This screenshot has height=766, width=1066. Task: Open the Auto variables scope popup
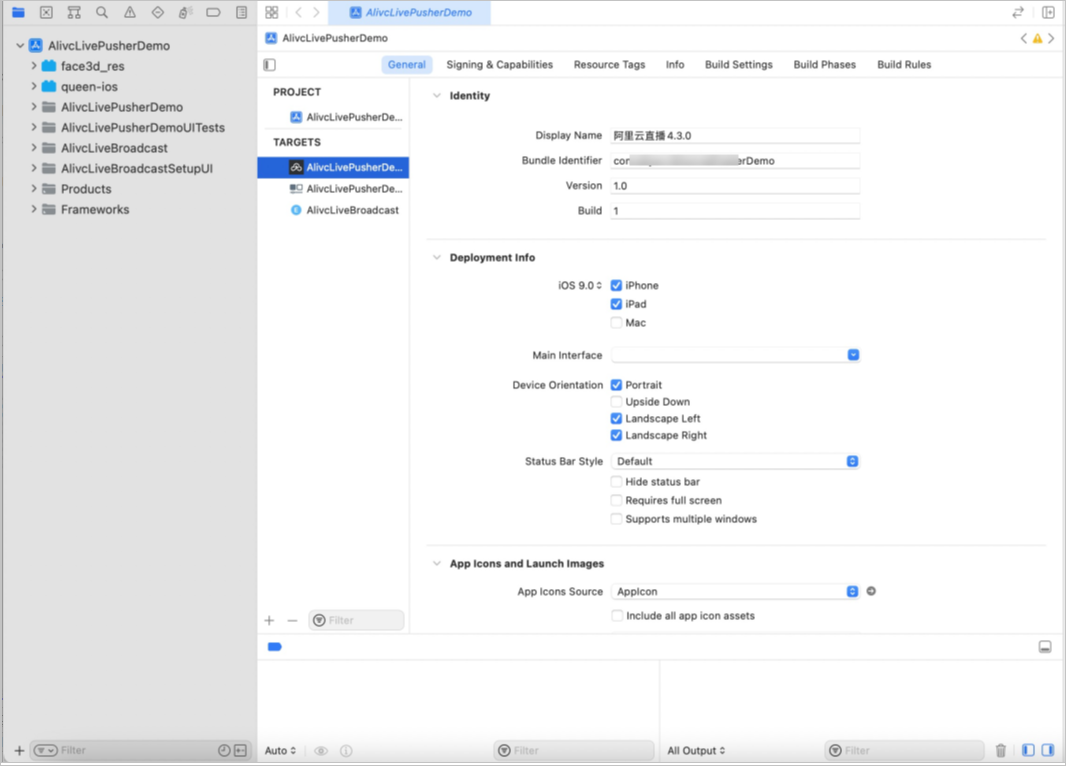[x=280, y=750]
